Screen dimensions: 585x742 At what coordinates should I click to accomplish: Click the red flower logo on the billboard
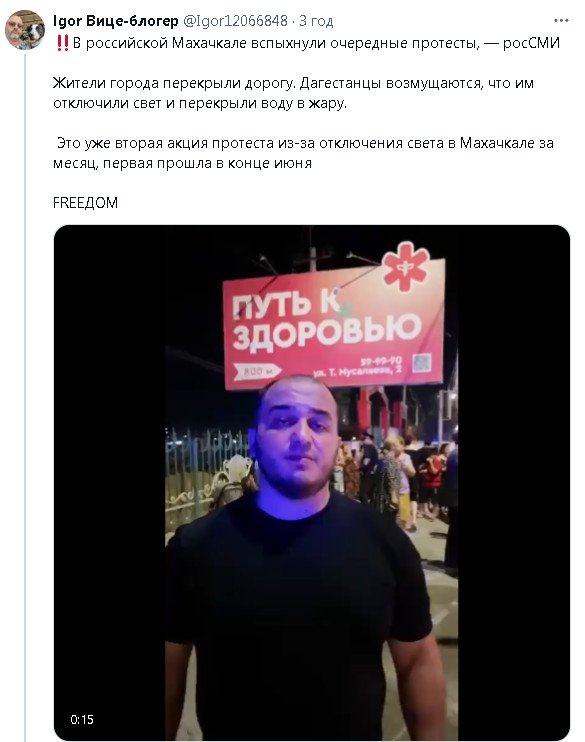point(406,266)
